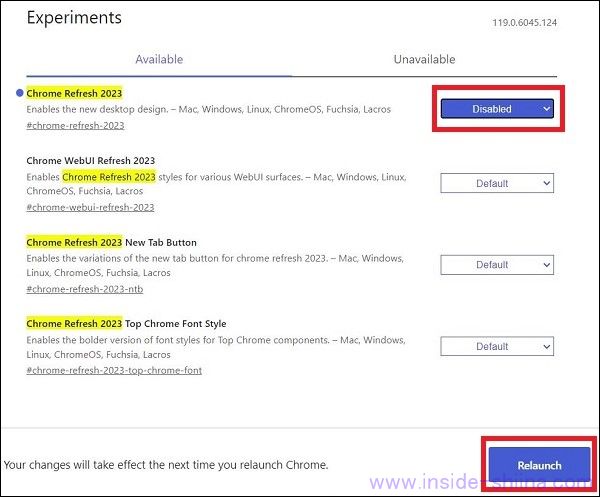Click the Chrome Refresh 2023 Top Chrome Font Style title
The image size is (600, 497).
click(126, 324)
